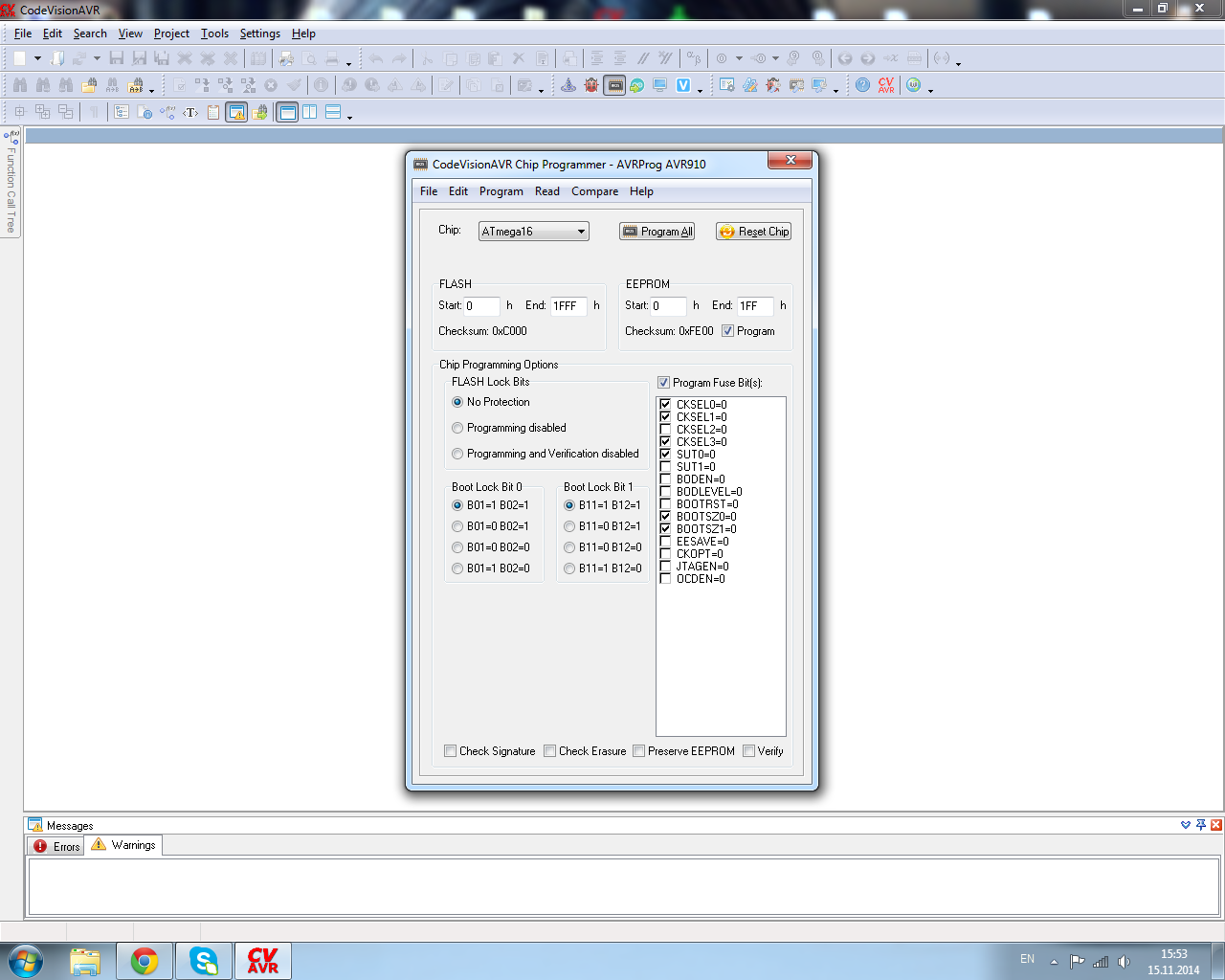This screenshot has width=1225, height=980.
Task: Open the Read menu in Chip Programmer
Action: [547, 191]
